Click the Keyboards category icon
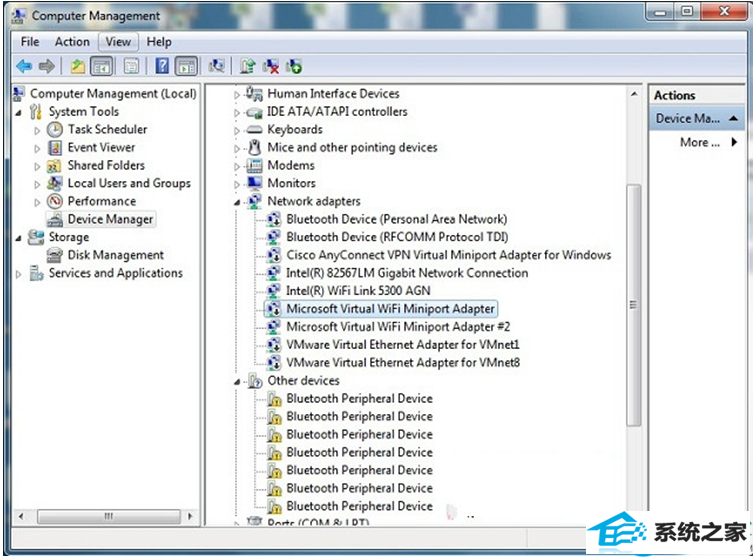This screenshot has width=755, height=559. [254, 130]
